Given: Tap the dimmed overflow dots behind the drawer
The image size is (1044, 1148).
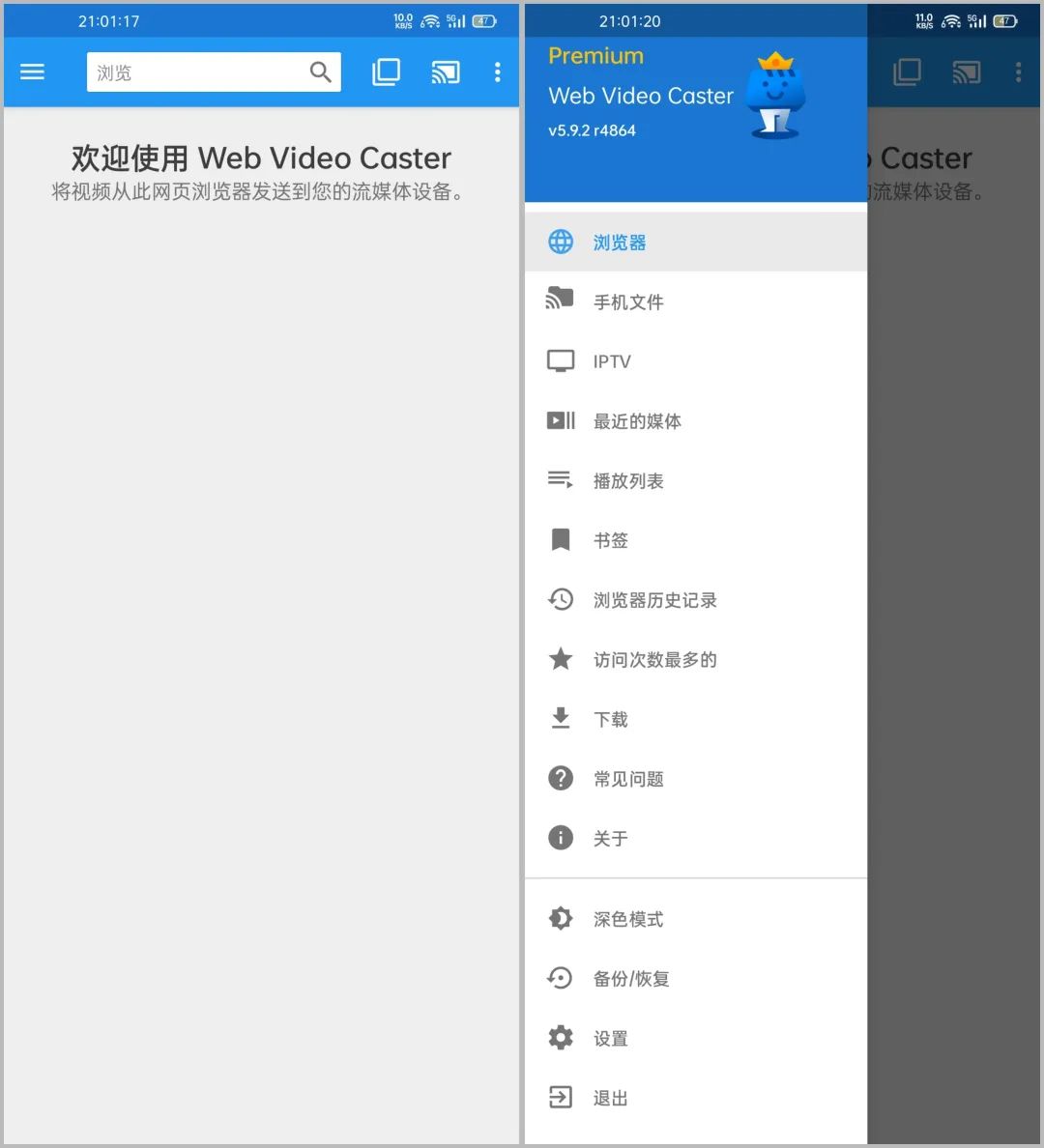Looking at the screenshot, I should [x=1018, y=72].
